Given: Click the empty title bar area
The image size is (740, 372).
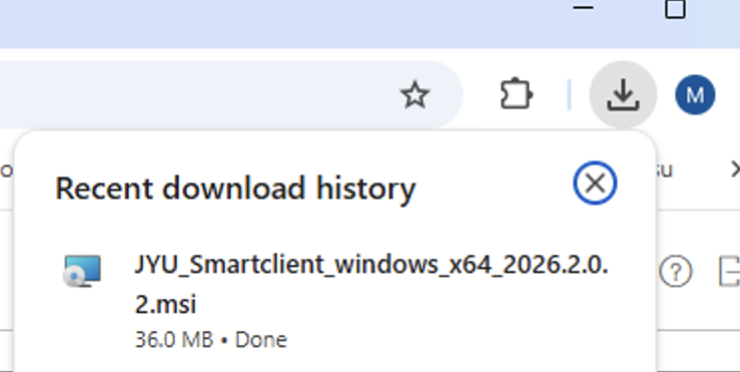Looking at the screenshot, I should (x=283, y=24).
